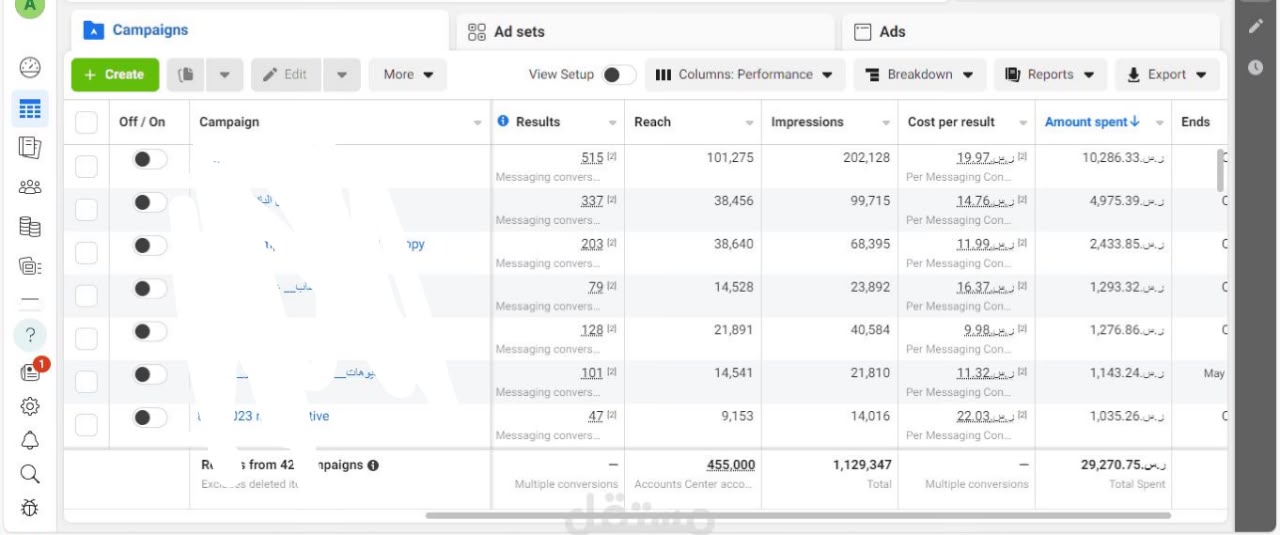Image resolution: width=1280 pixels, height=535 pixels.
Task: Check the checkbox for 128 results row
Action: click(x=87, y=339)
